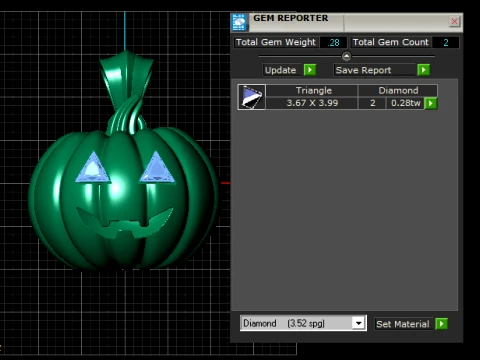Collapse the panel with up-arrow handle
The width and height of the screenshot is (480, 360).
pyautogui.click(x=346, y=56)
